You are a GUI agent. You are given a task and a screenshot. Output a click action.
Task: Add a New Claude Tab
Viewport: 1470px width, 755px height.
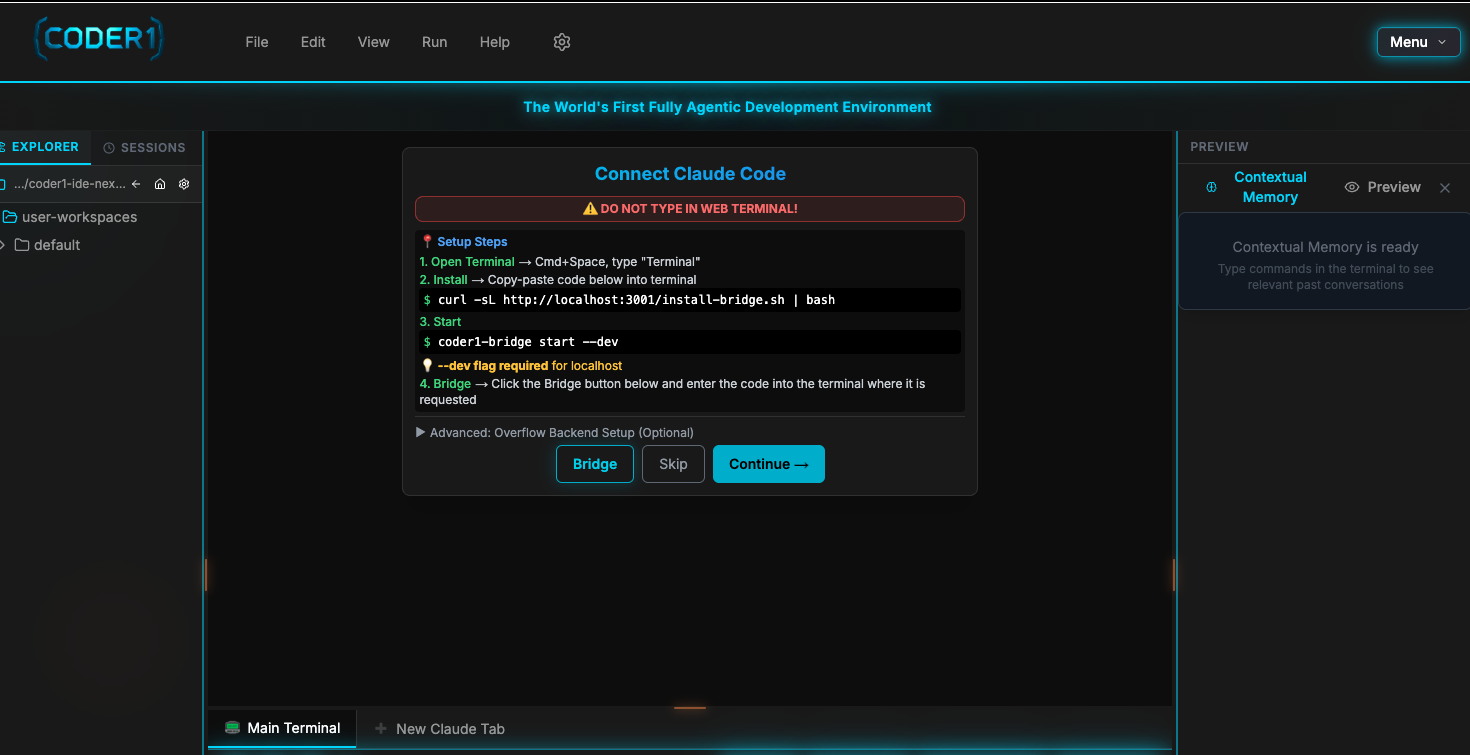point(440,729)
